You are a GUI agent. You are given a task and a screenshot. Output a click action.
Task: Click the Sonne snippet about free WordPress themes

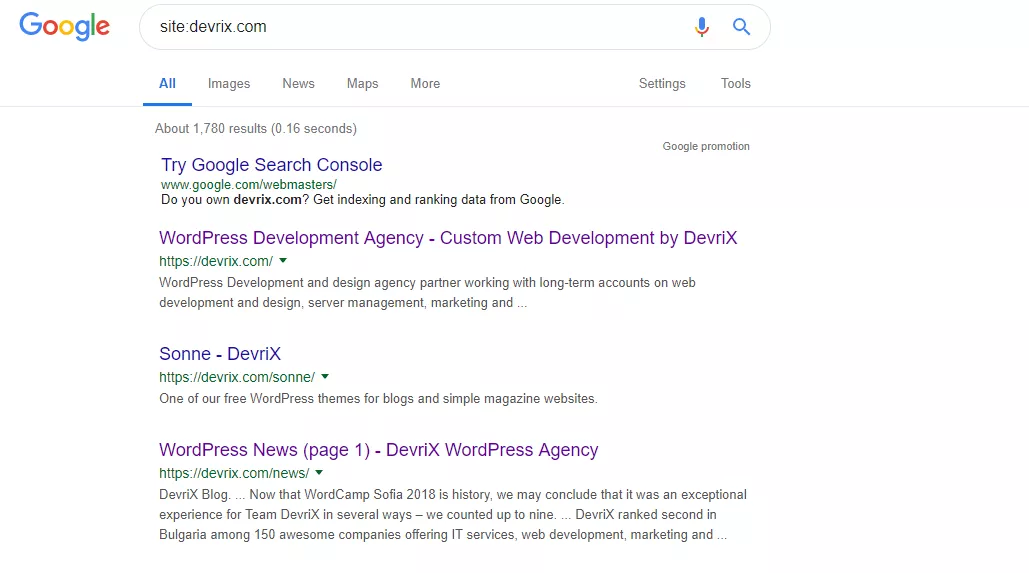tap(378, 398)
